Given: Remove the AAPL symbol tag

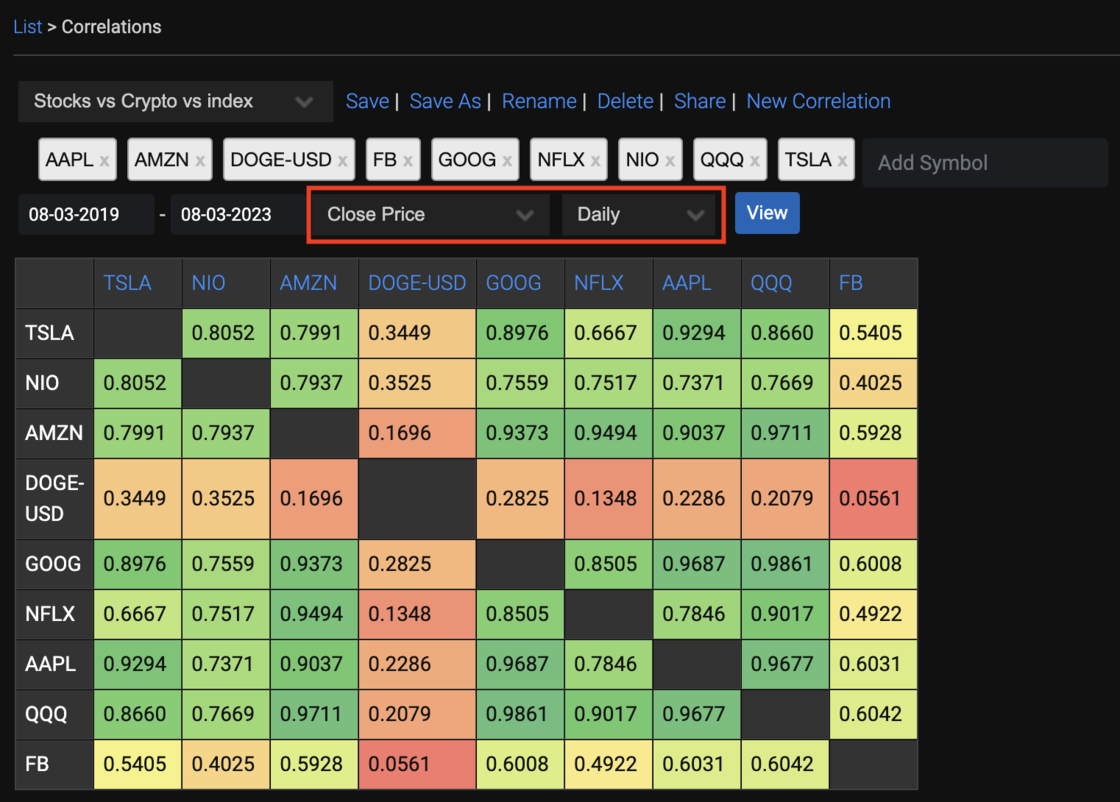Looking at the screenshot, I should (x=104, y=161).
